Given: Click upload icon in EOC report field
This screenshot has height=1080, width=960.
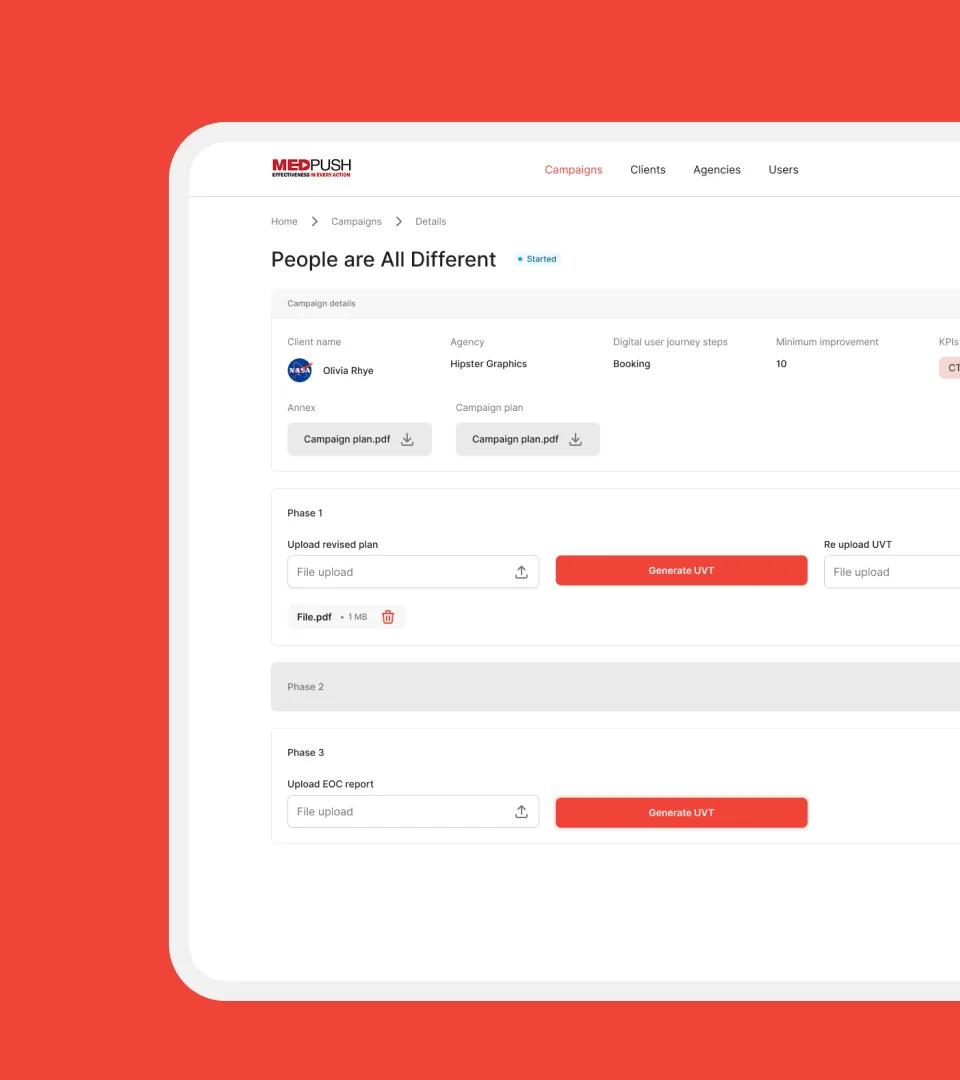Looking at the screenshot, I should [x=521, y=811].
